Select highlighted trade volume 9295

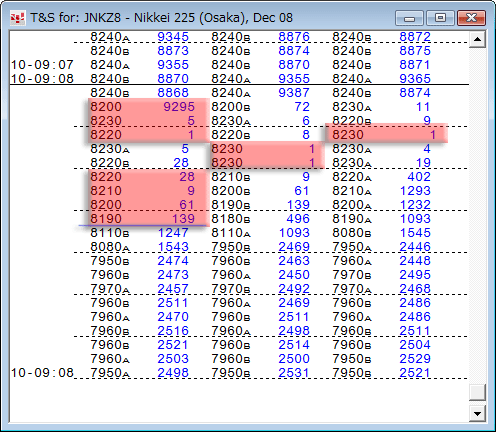tap(179, 107)
